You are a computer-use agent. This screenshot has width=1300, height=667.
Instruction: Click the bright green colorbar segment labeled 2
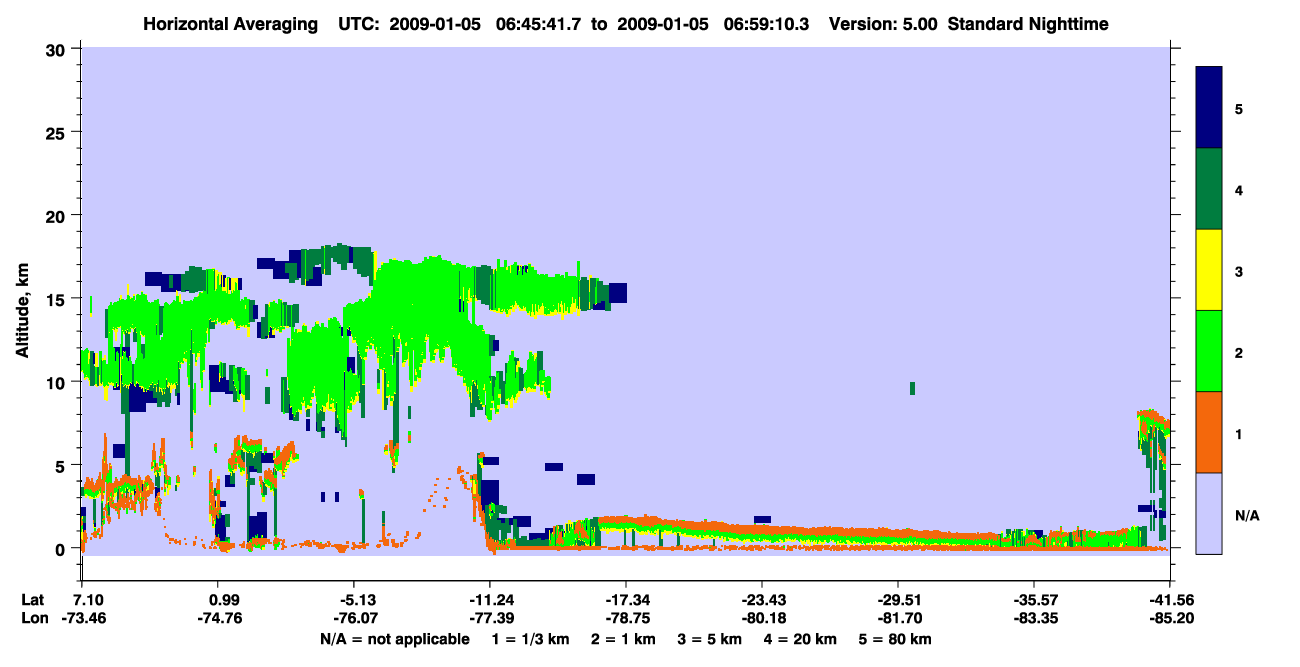[1209, 350]
